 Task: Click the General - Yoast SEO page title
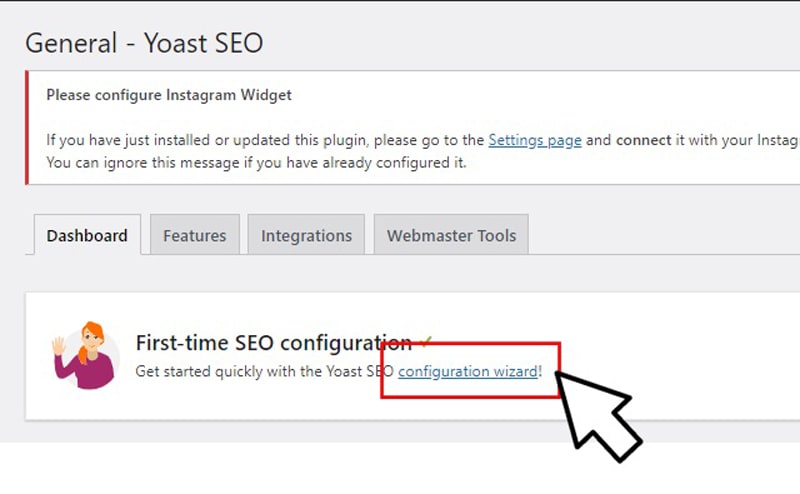144,43
